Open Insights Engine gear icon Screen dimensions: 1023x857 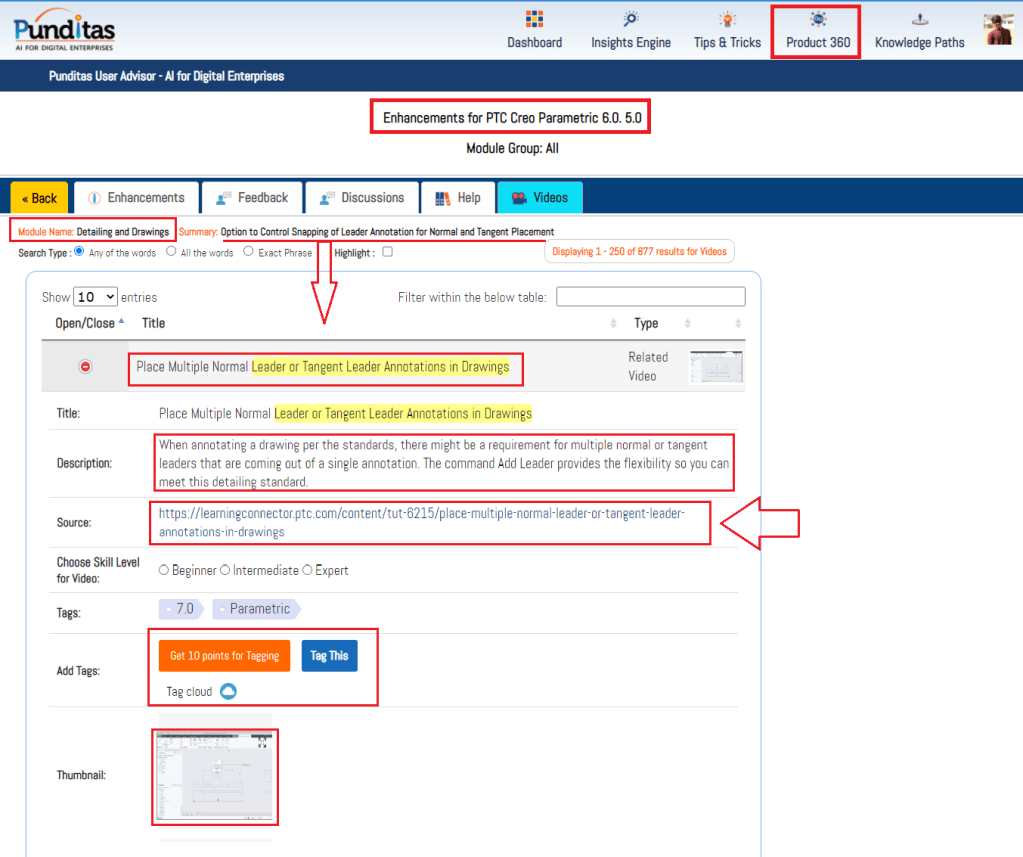click(631, 20)
